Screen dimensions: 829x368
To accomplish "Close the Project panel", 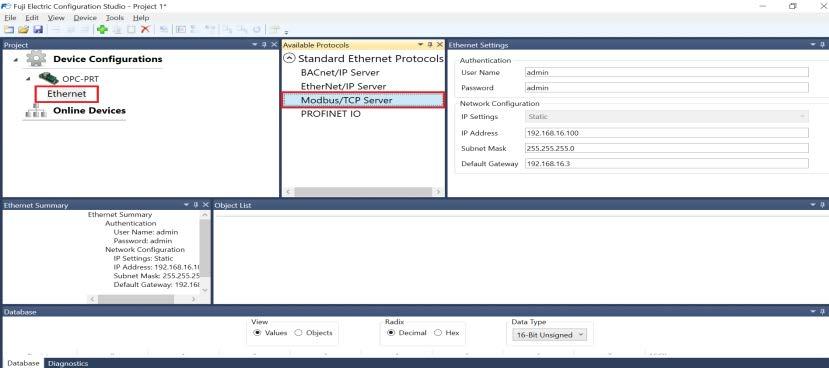I will pyautogui.click(x=274, y=45).
